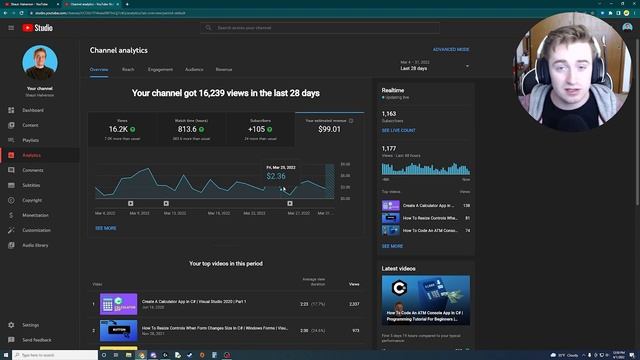640x360 pixels.
Task: Click in the Search across your channel field
Action: pyautogui.click(x=320, y=28)
